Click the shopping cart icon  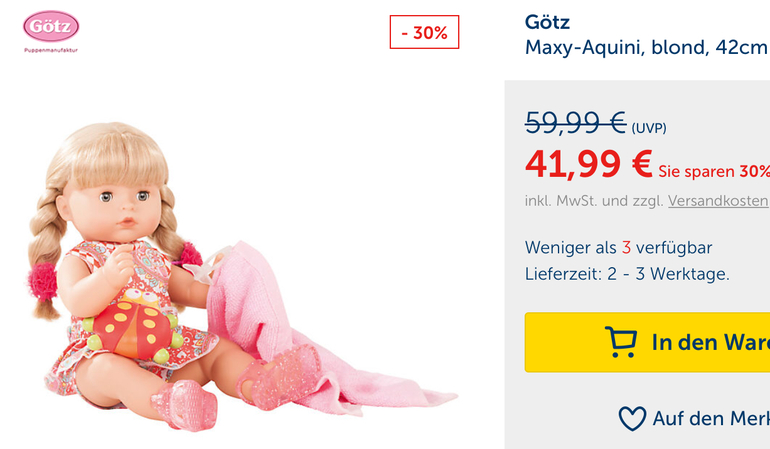621,342
